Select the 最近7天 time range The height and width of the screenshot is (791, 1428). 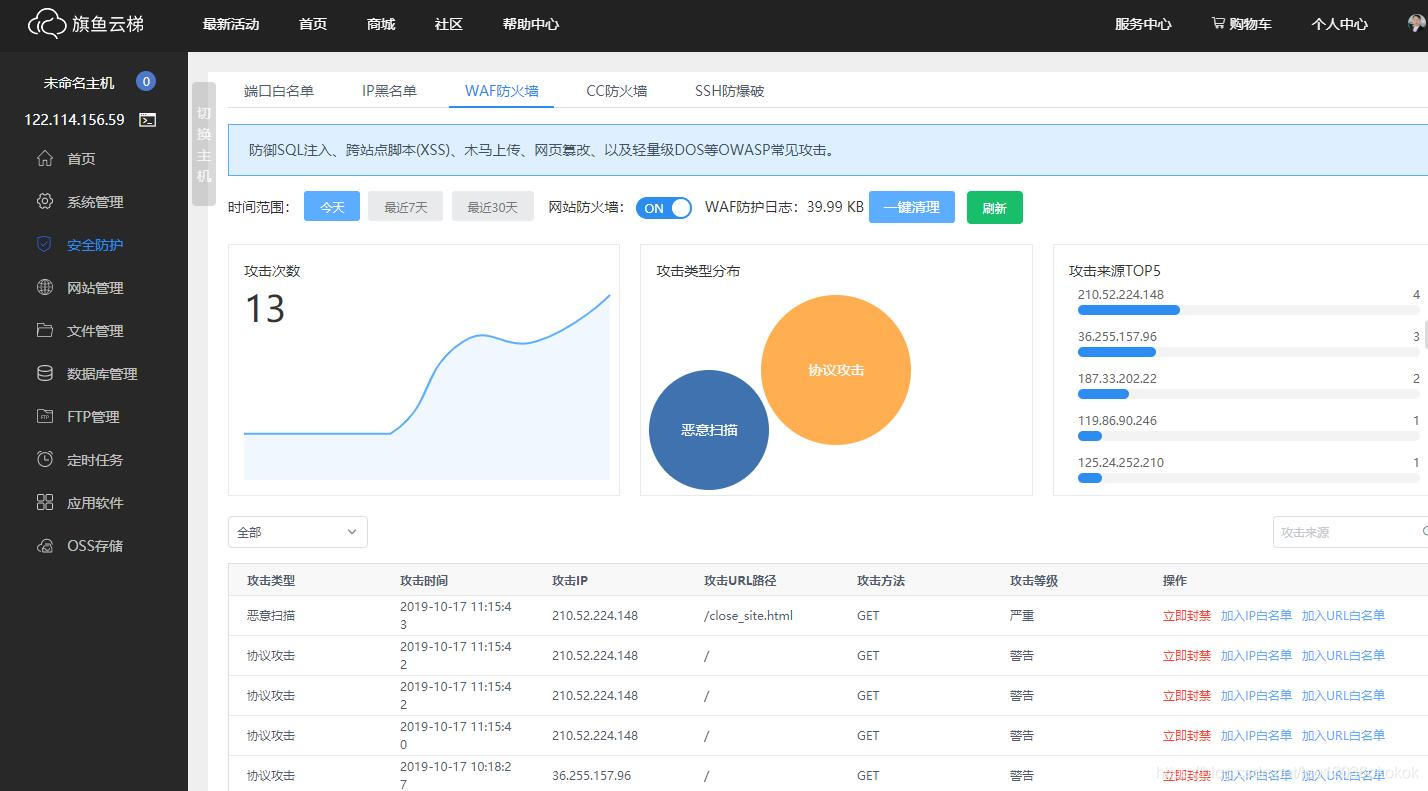[405, 207]
